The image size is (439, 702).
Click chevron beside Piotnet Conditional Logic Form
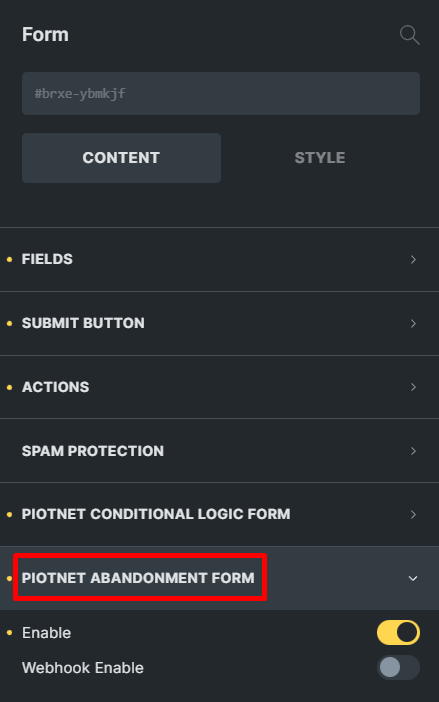tap(413, 514)
